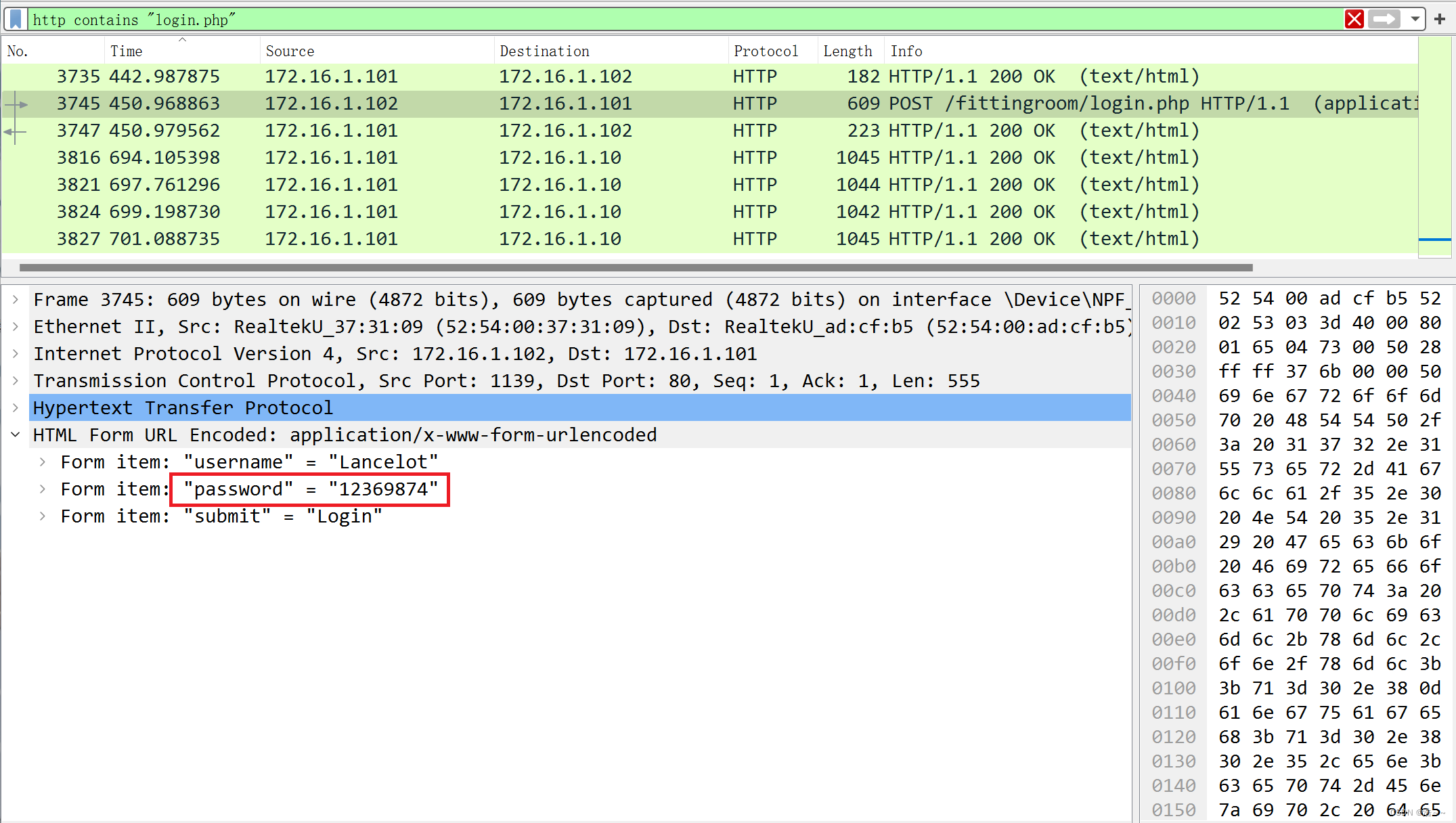1456x823 pixels.
Task: Sort by the Protocol column header
Action: point(766,51)
